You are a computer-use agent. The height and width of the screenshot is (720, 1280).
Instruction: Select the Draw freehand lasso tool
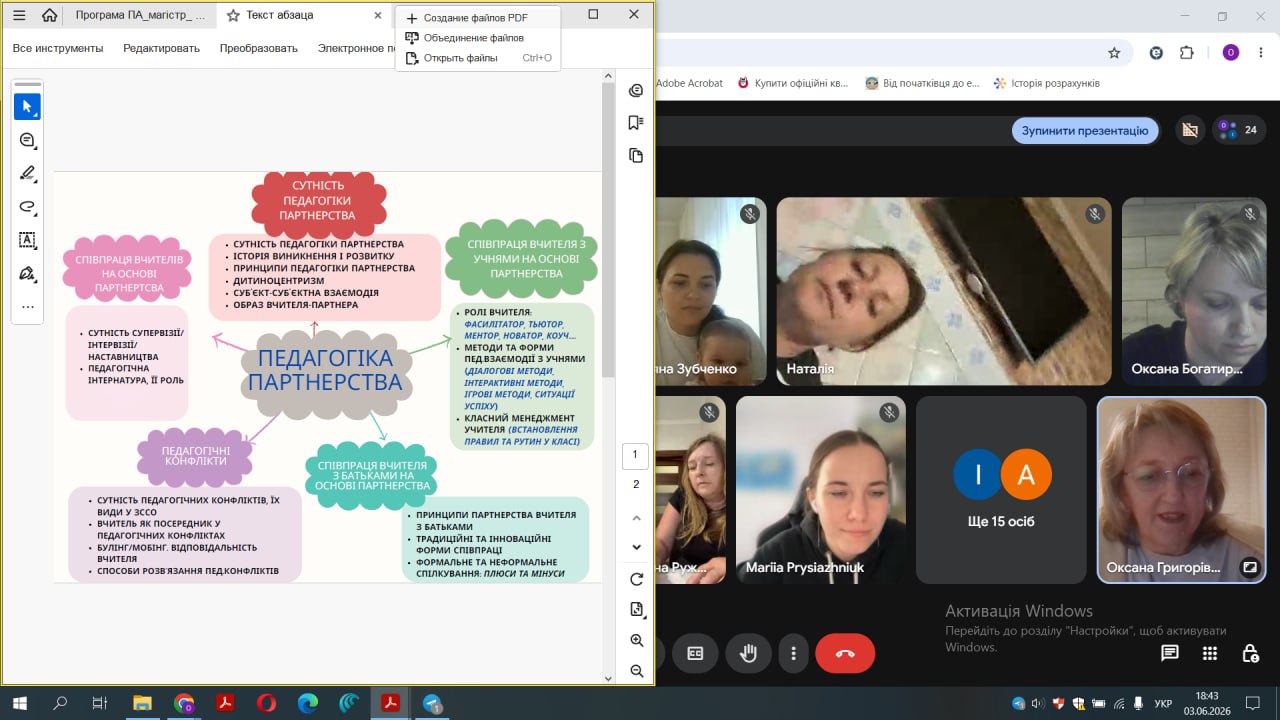(27, 207)
